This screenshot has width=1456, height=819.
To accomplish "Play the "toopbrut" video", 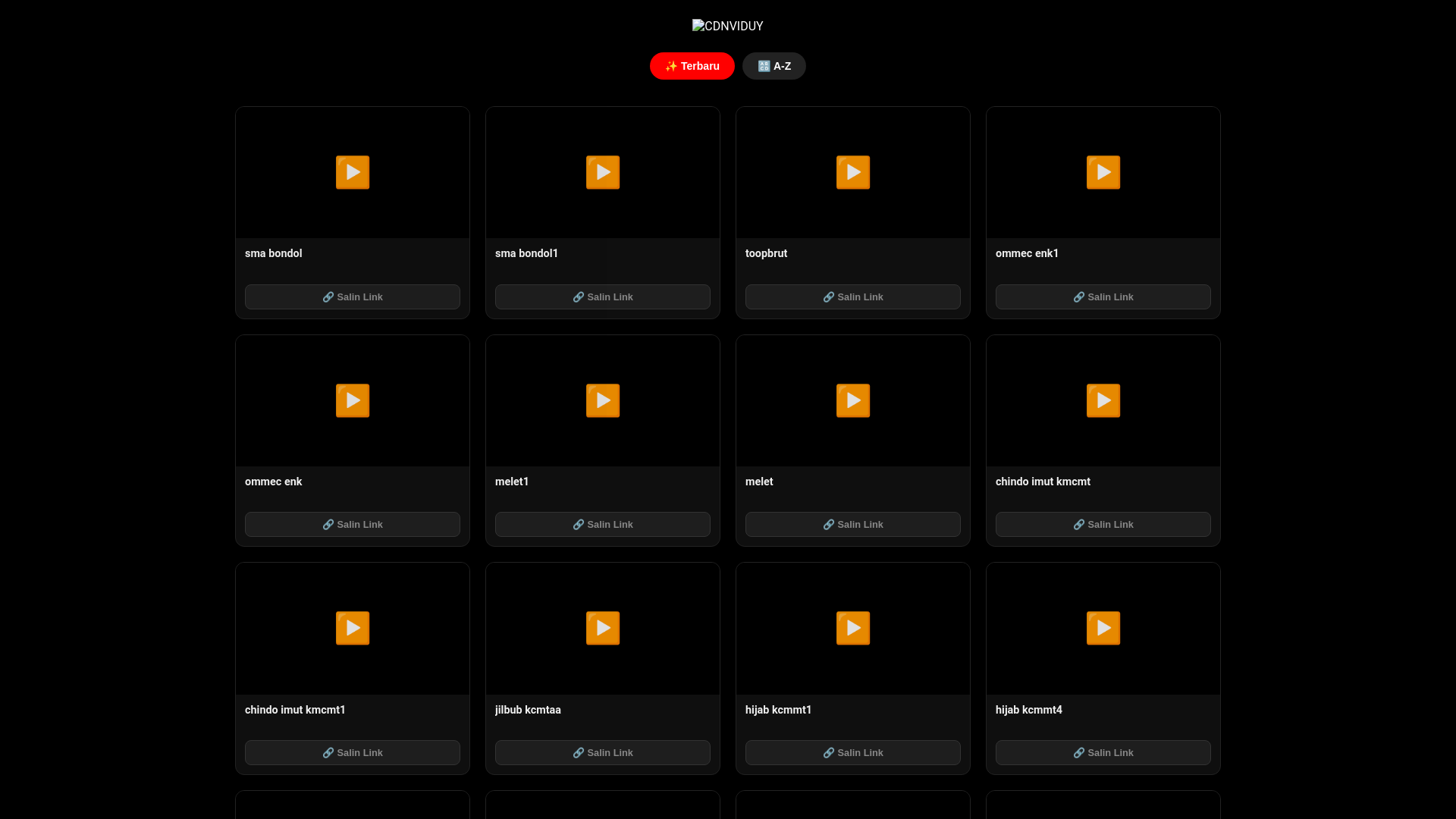I will (x=853, y=172).
